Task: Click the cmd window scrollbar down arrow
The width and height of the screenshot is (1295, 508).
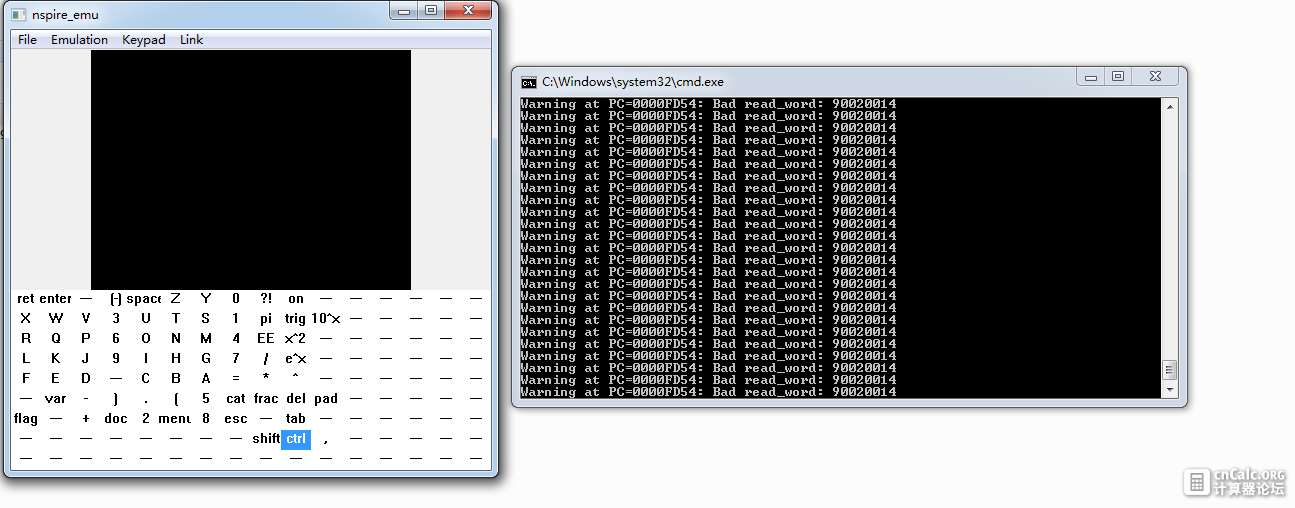Action: (1169, 389)
